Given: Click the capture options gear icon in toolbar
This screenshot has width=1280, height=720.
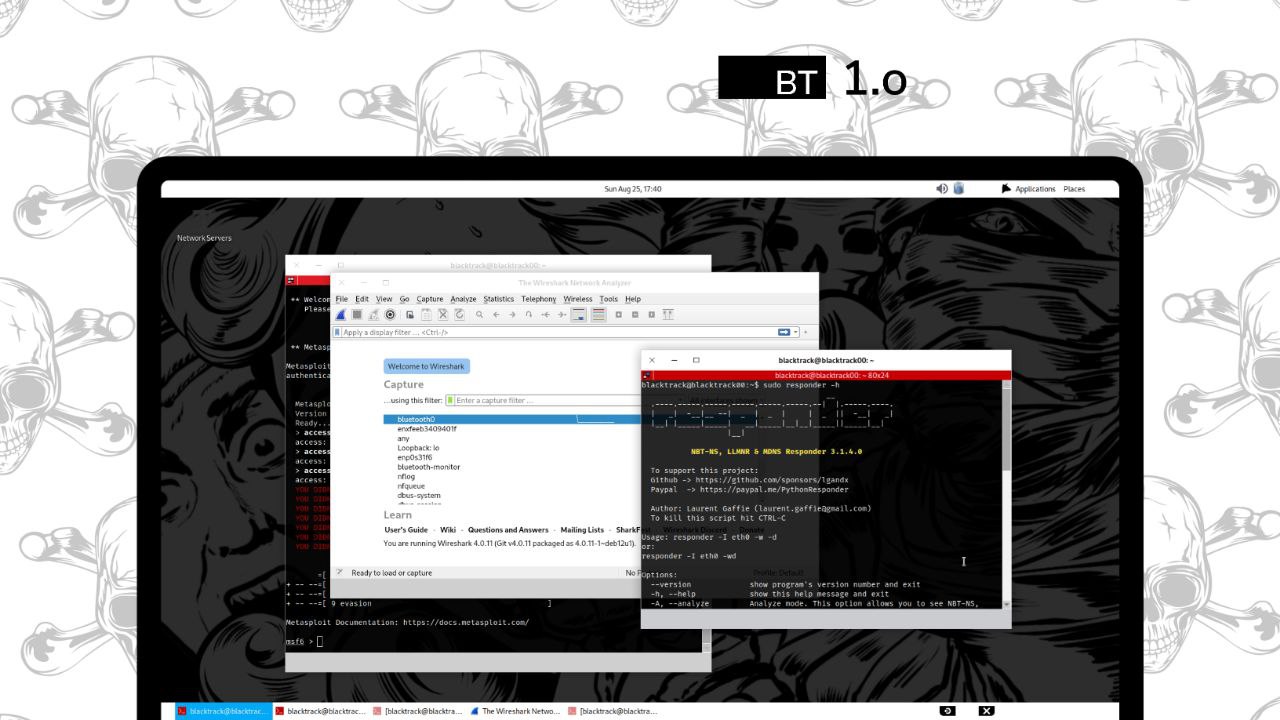Looking at the screenshot, I should click(391, 315).
